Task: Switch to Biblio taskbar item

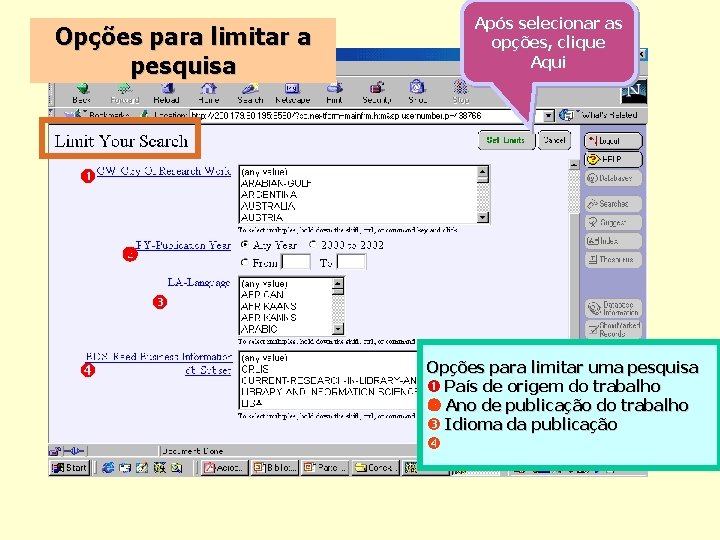Action: (x=275, y=467)
